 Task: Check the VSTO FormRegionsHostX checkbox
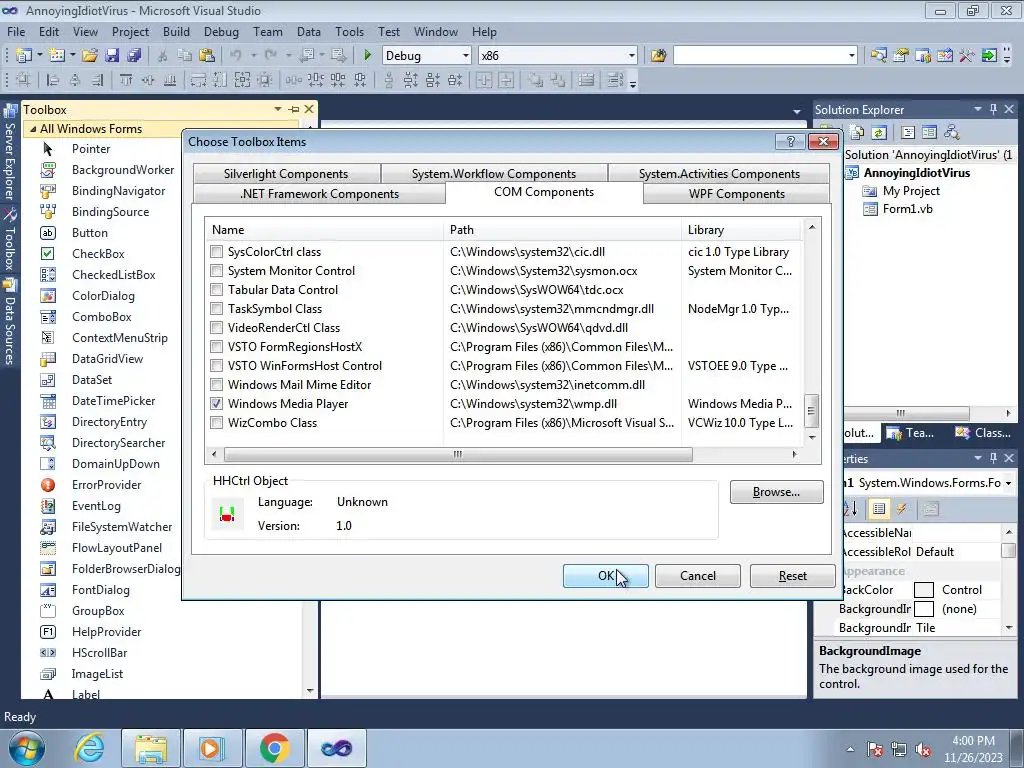coord(216,347)
